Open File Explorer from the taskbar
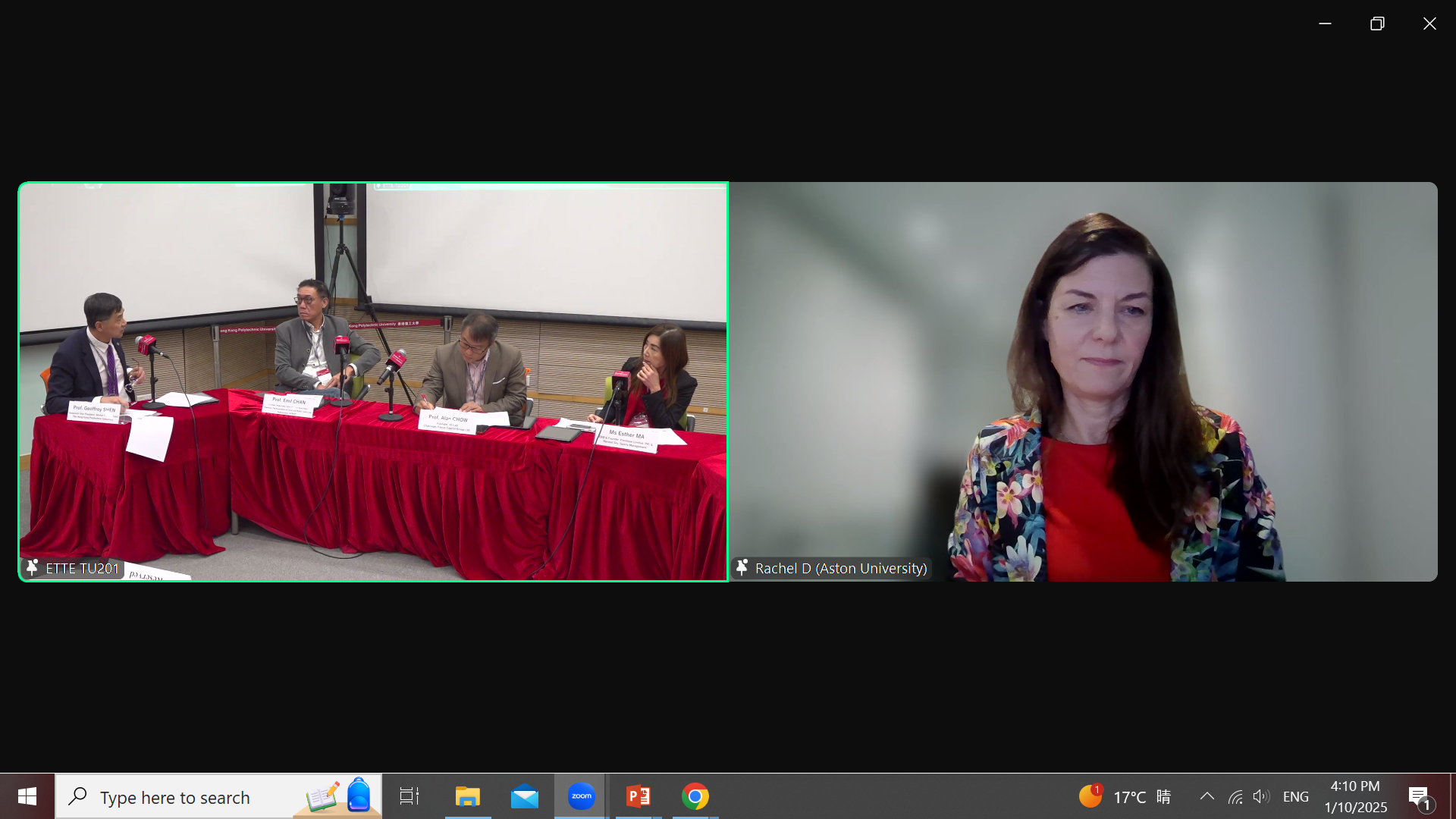1456x819 pixels. (467, 796)
